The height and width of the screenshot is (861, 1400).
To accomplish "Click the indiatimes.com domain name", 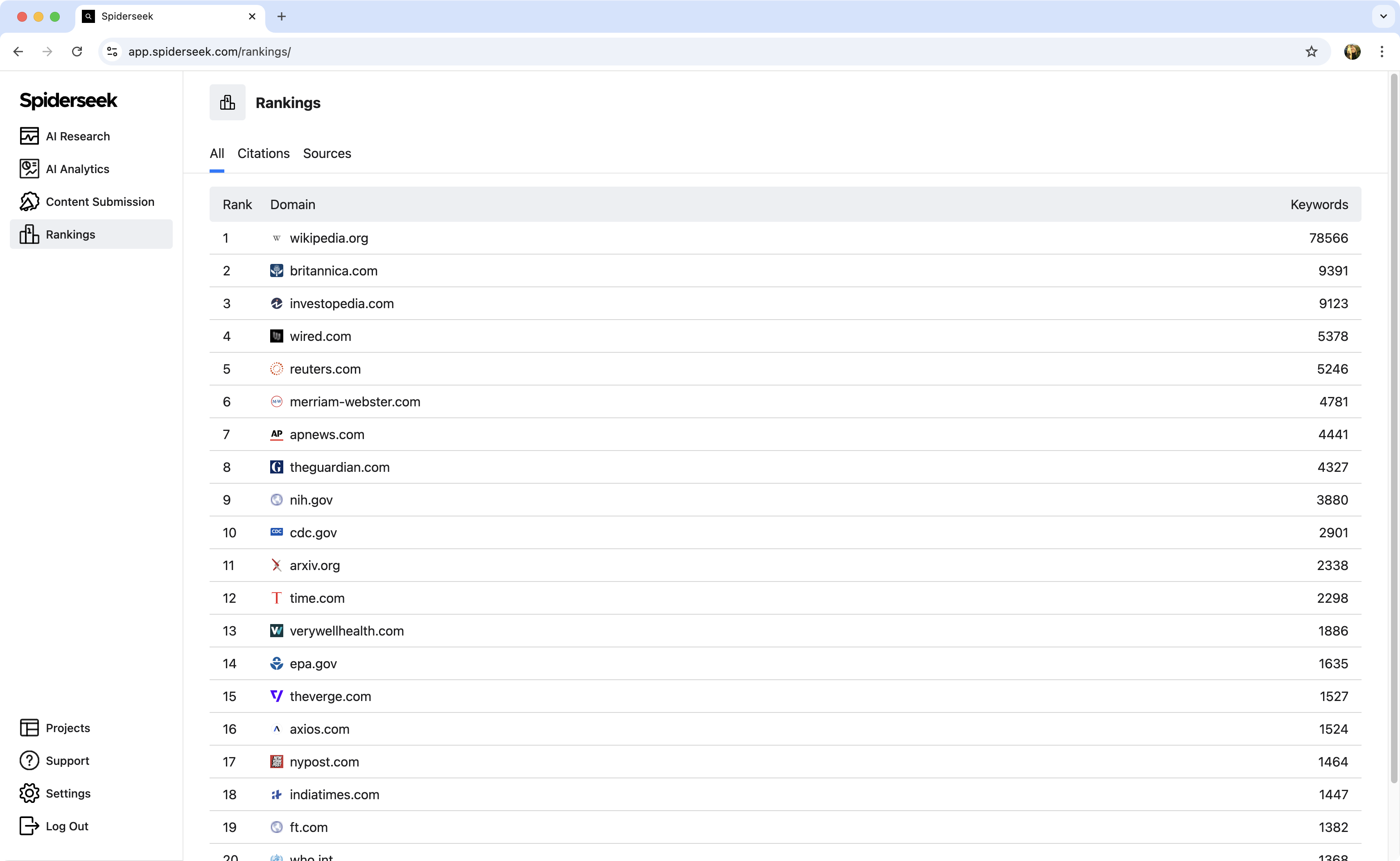I will pos(334,794).
